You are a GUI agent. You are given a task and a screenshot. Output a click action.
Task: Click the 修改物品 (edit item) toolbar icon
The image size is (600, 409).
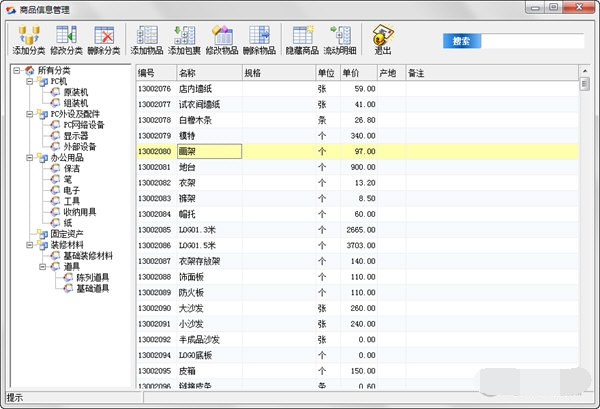point(222,40)
